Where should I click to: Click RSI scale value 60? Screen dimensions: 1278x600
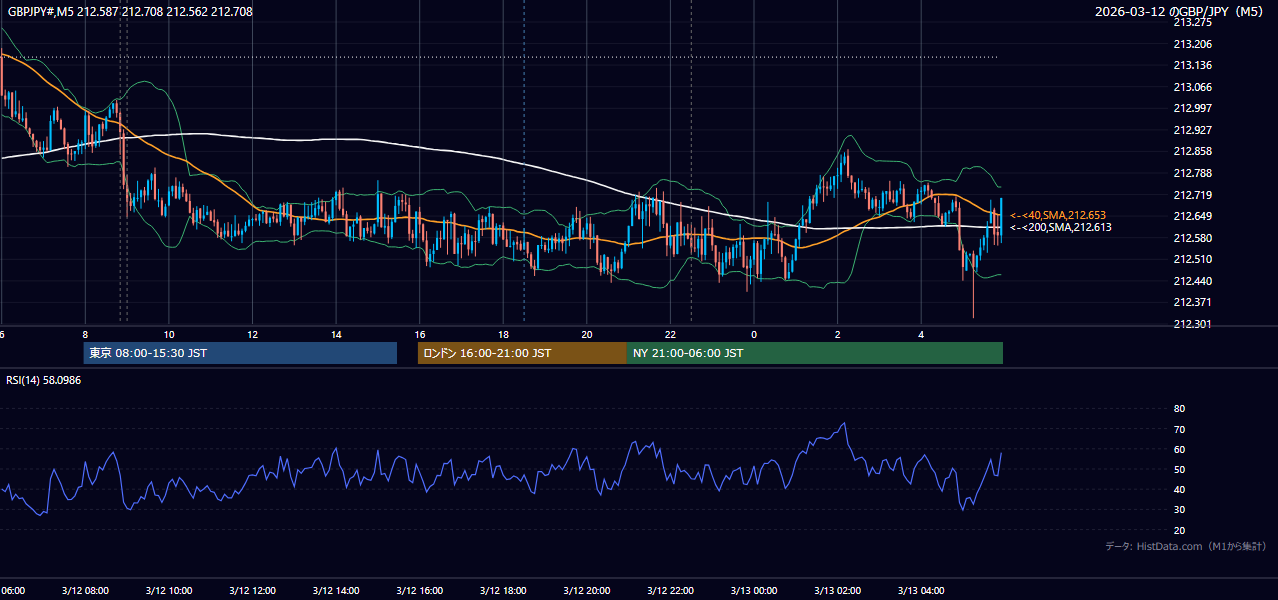[x=1179, y=449]
